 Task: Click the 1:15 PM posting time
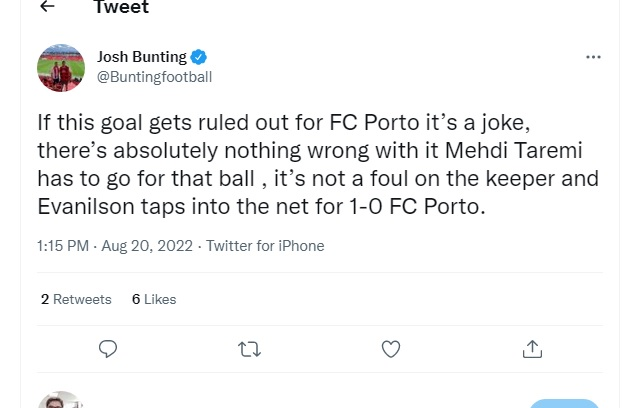click(63, 245)
